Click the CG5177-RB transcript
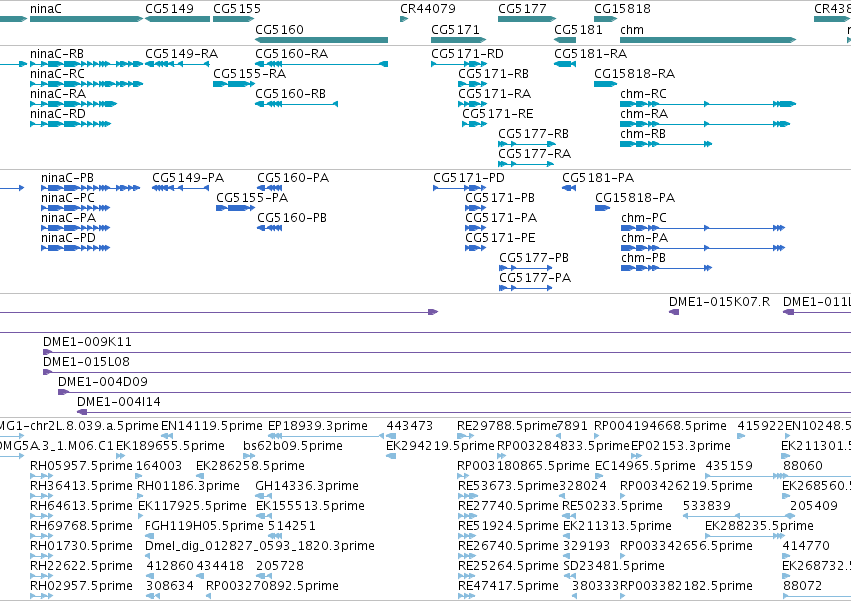This screenshot has width=851, height=601. (x=526, y=144)
